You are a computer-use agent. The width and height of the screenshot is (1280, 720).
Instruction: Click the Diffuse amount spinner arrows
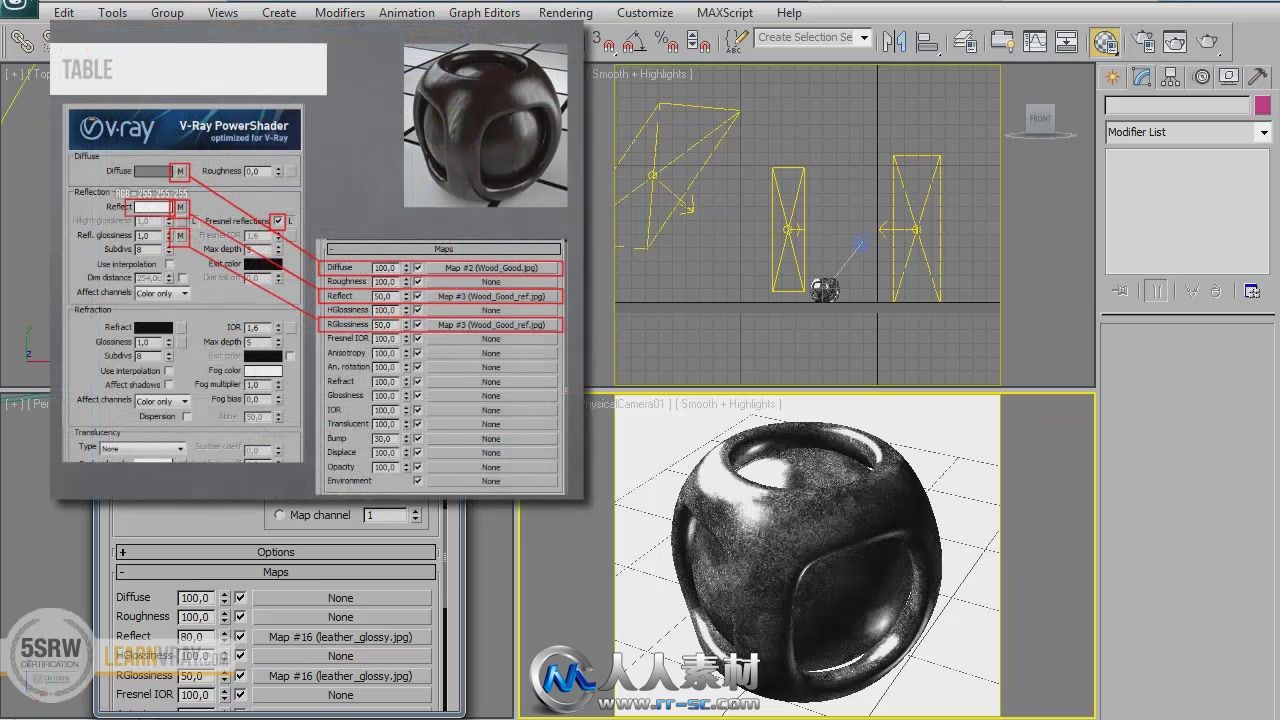(x=224, y=598)
